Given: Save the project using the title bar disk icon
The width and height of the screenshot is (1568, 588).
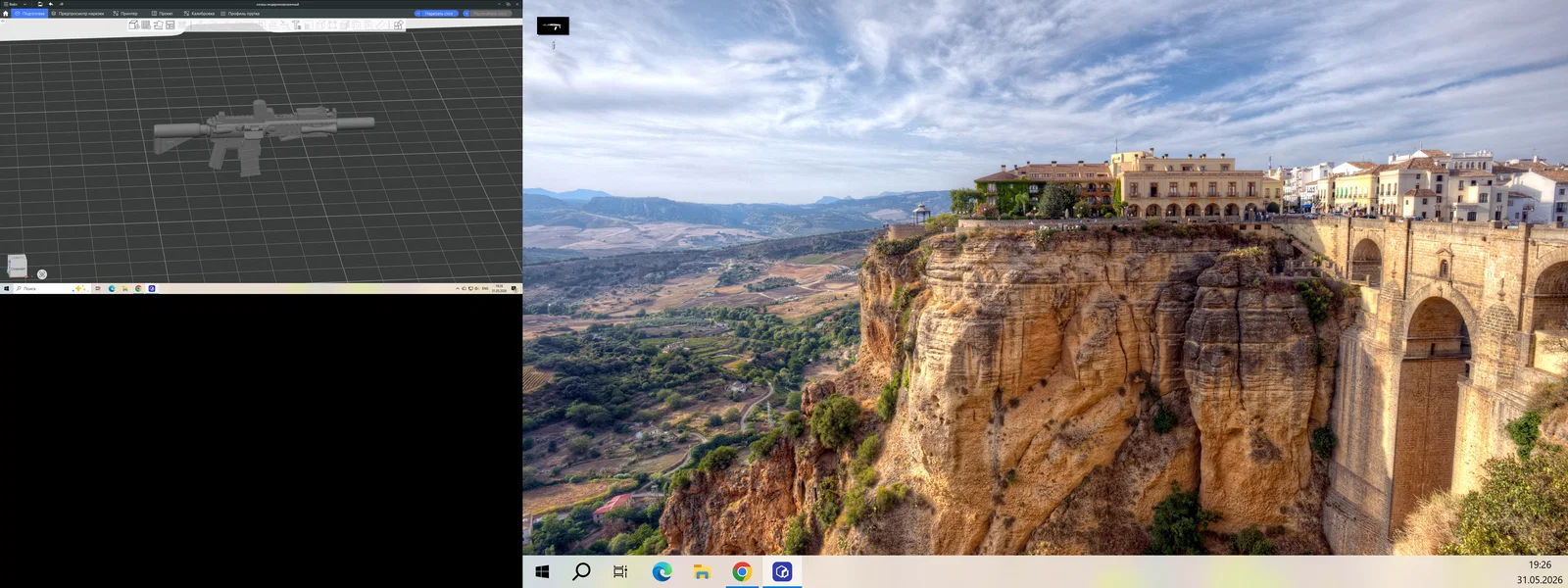Looking at the screenshot, I should (40, 4).
